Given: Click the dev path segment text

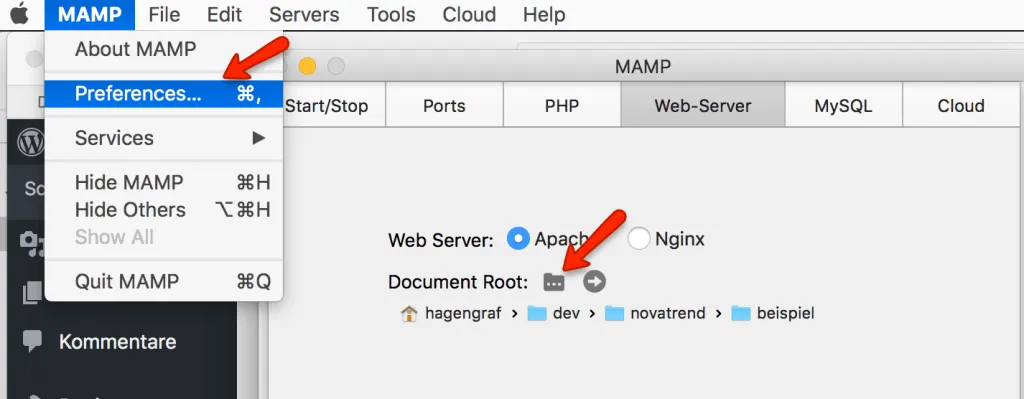Looking at the screenshot, I should (x=566, y=313).
